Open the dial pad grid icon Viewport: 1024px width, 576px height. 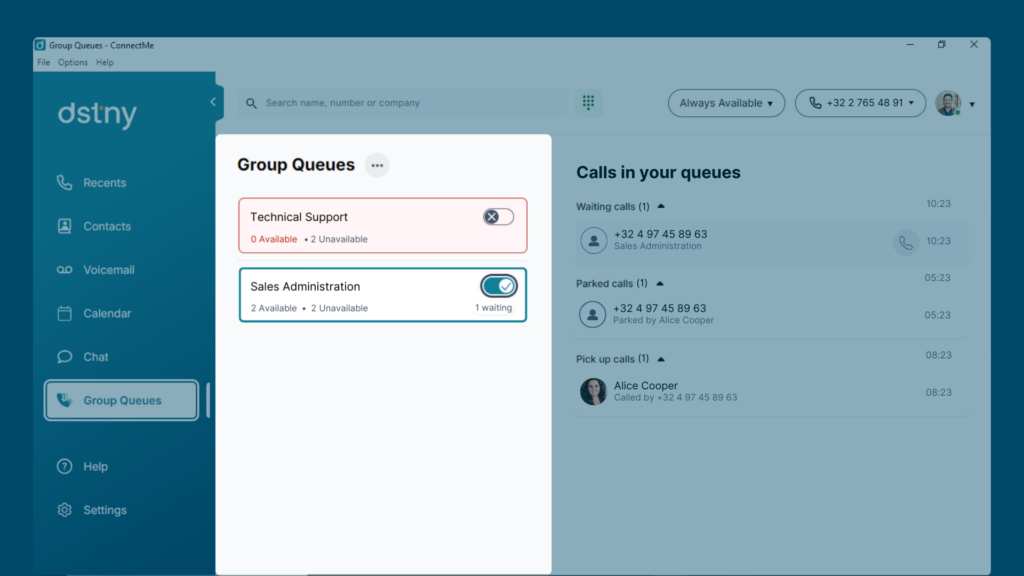(x=588, y=103)
